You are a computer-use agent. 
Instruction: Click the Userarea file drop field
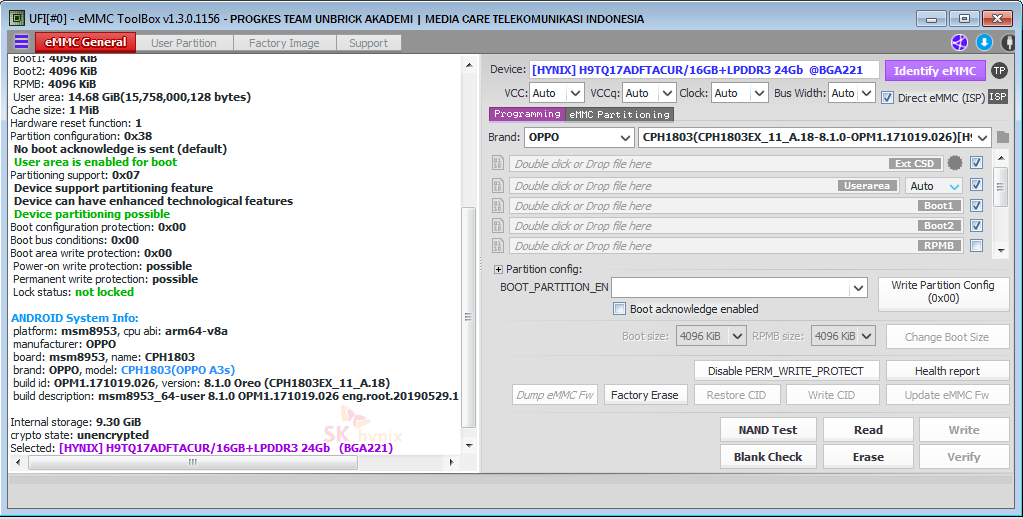coord(703,186)
